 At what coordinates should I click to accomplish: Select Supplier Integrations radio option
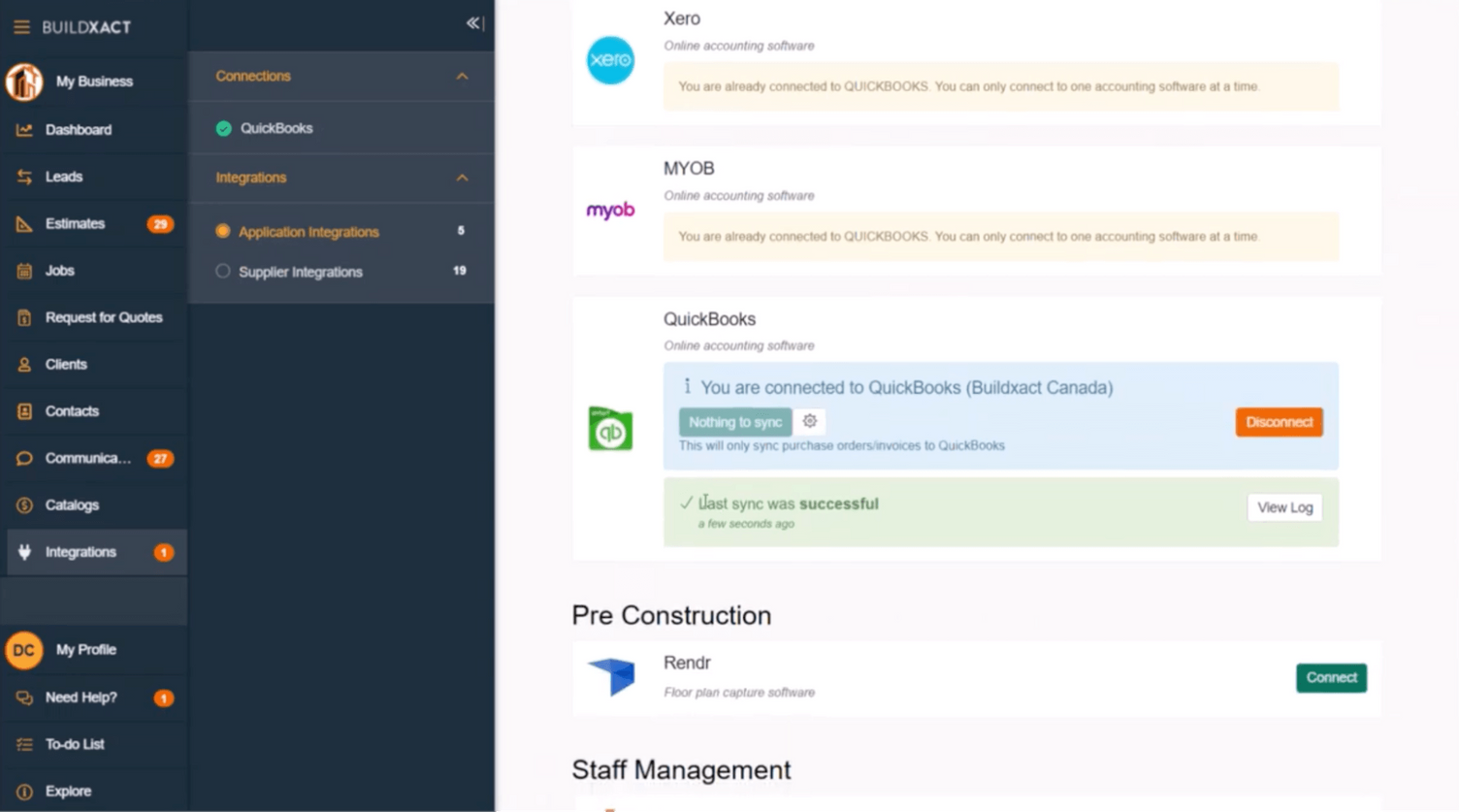tap(223, 272)
